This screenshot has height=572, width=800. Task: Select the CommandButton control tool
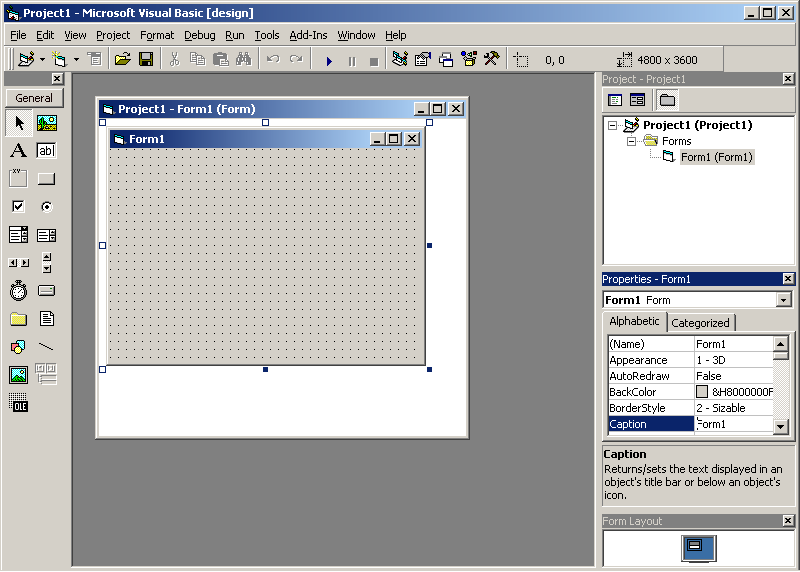[46, 179]
